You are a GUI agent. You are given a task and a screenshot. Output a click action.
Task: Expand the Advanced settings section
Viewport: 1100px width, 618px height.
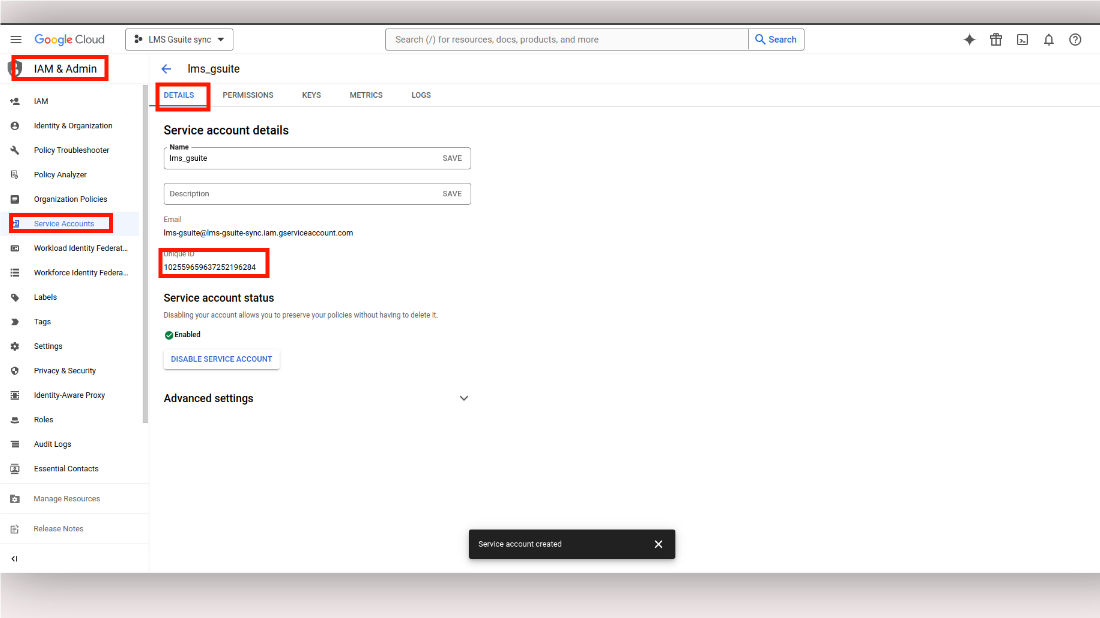[x=464, y=398]
